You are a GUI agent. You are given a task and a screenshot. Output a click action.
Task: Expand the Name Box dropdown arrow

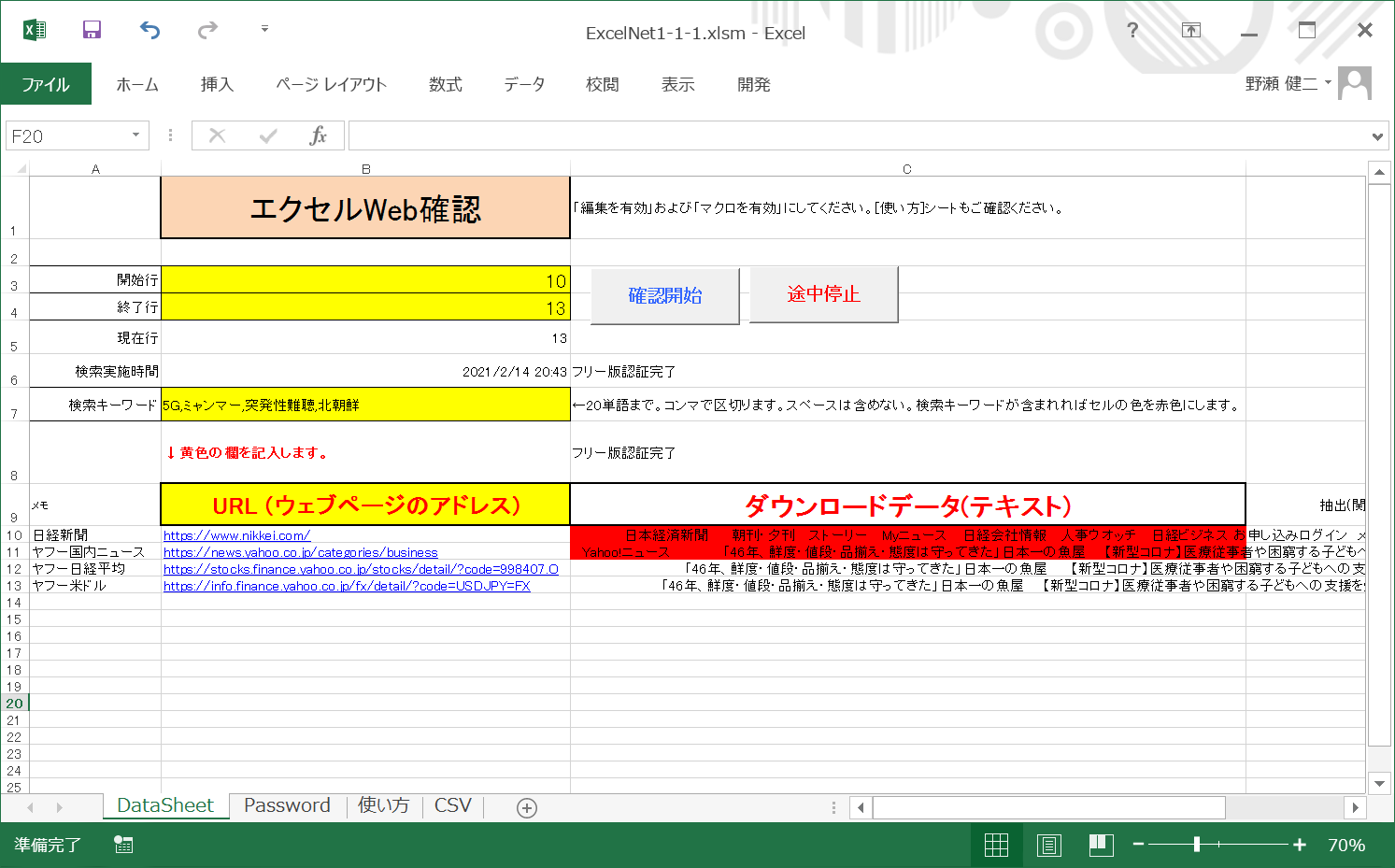(x=136, y=135)
